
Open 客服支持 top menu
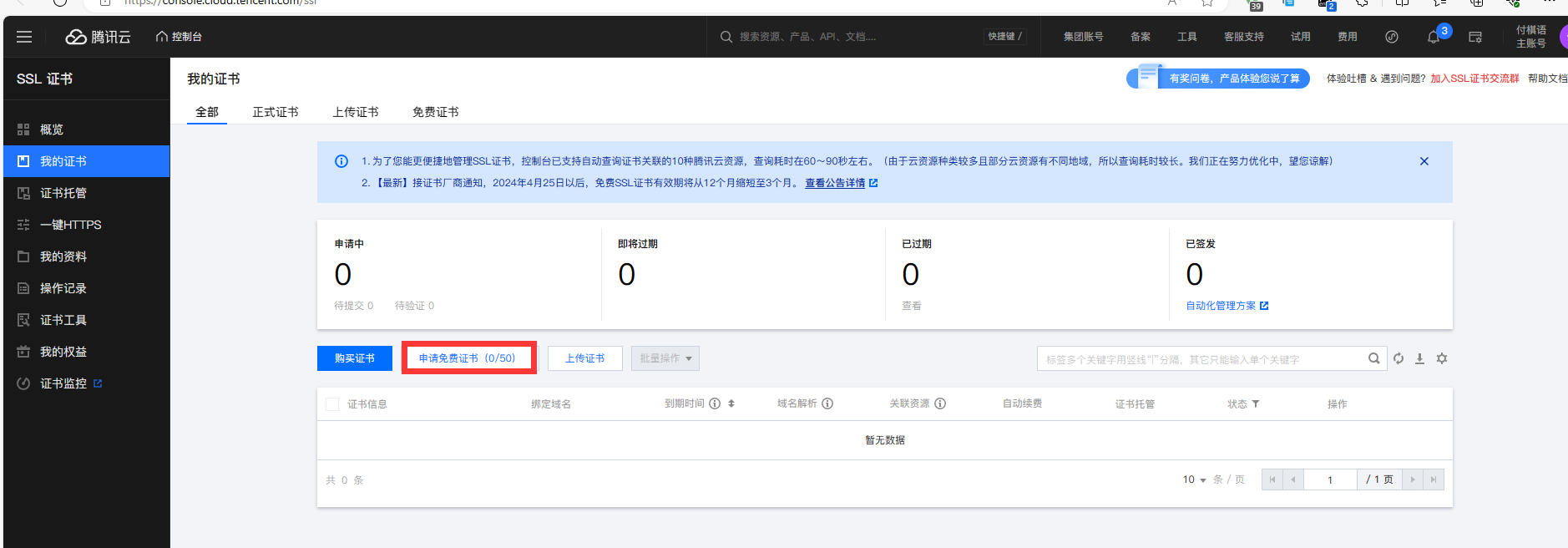1244,37
